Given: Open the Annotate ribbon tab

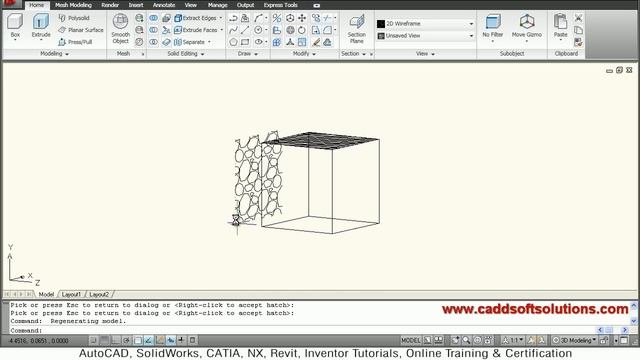Looking at the screenshot, I should click(x=164, y=5).
